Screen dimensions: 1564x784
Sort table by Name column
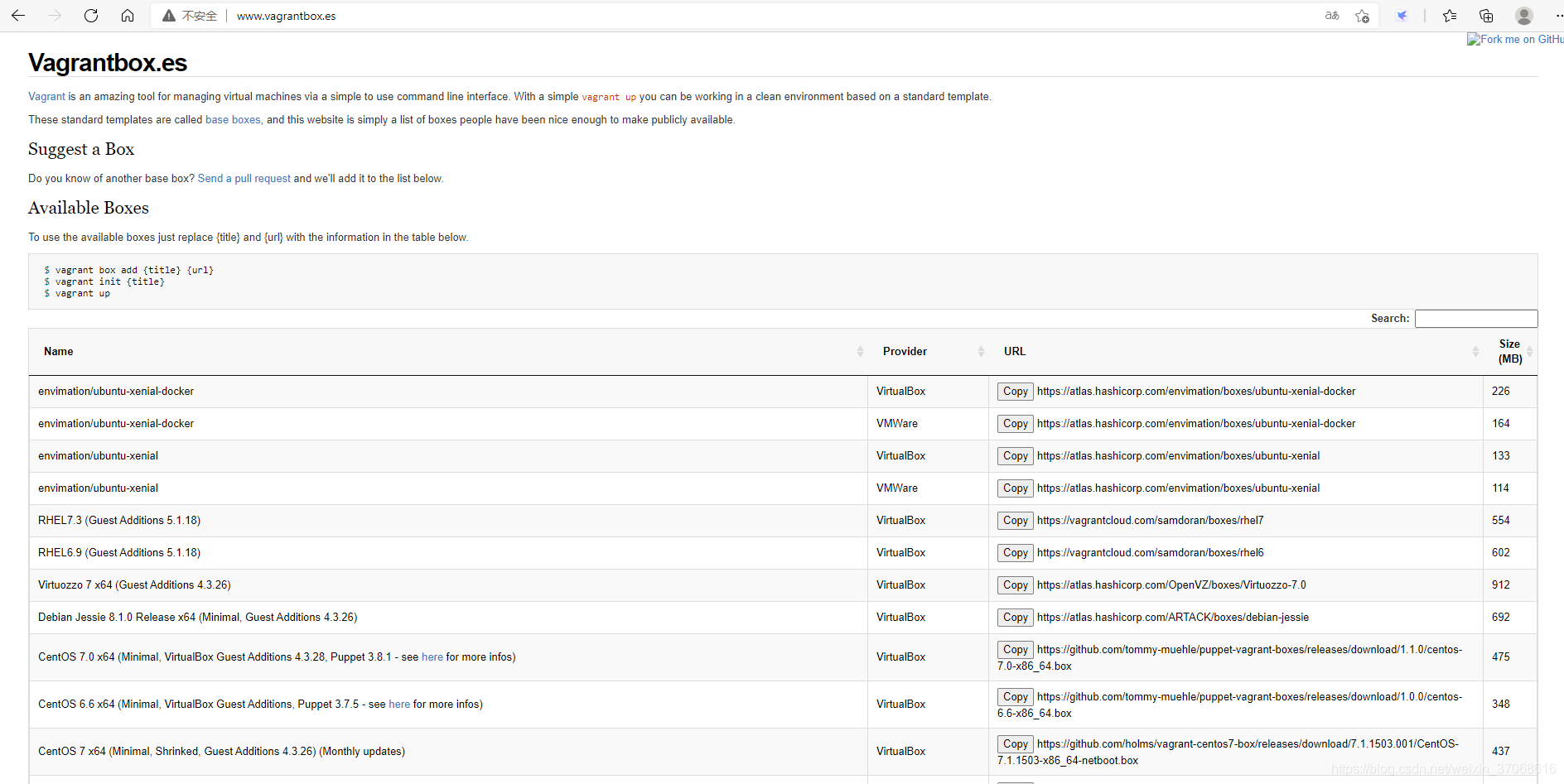tap(448, 352)
